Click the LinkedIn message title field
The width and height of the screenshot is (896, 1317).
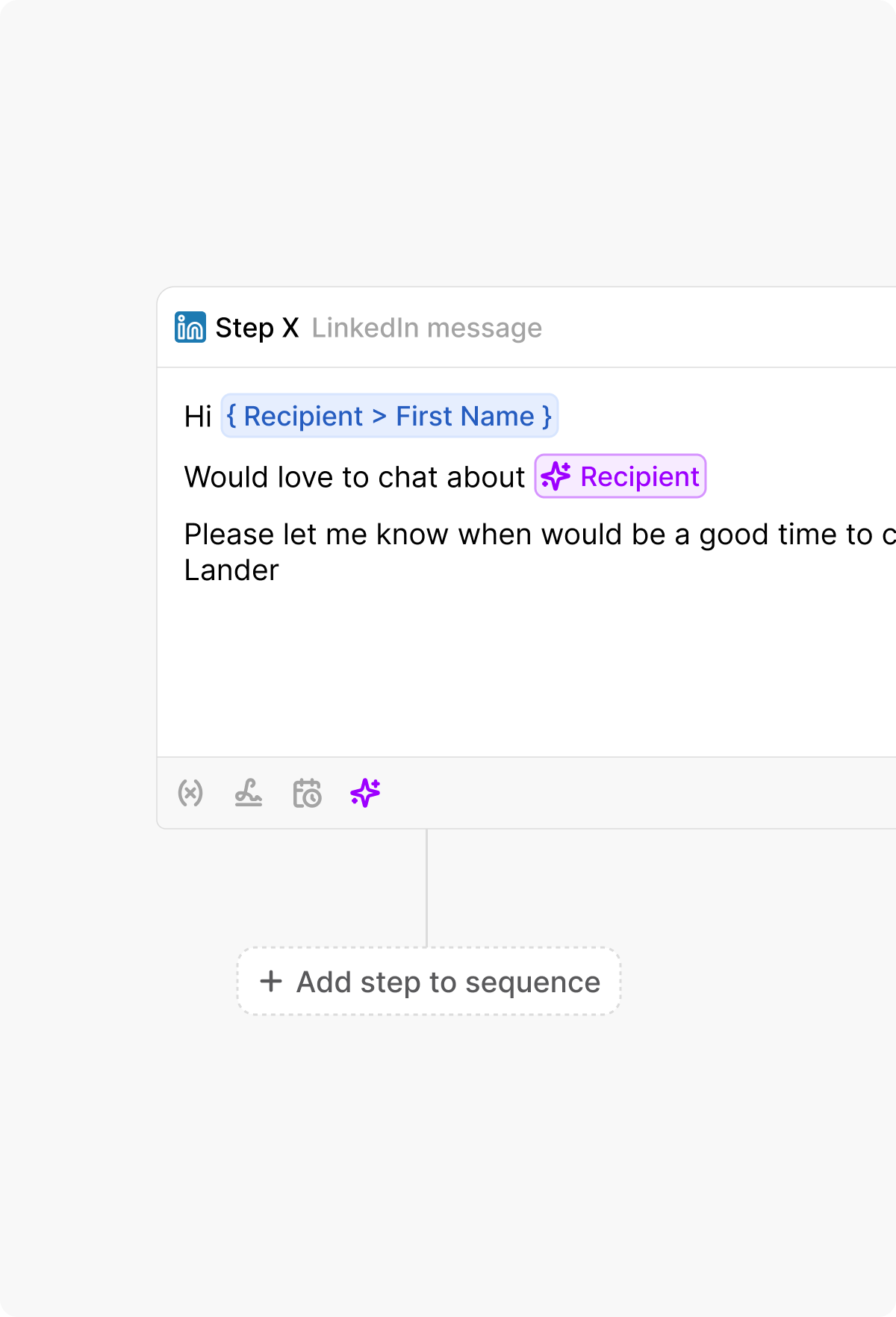[x=427, y=326]
